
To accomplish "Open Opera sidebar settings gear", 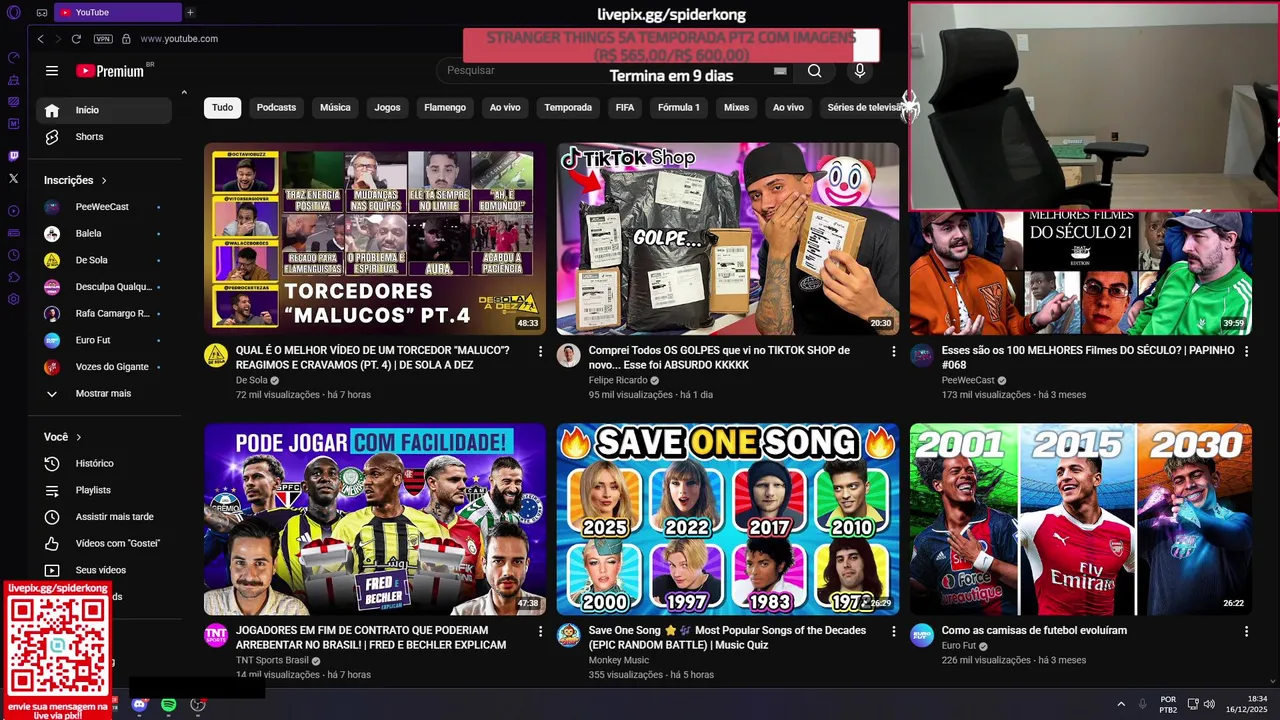I will [x=13, y=299].
